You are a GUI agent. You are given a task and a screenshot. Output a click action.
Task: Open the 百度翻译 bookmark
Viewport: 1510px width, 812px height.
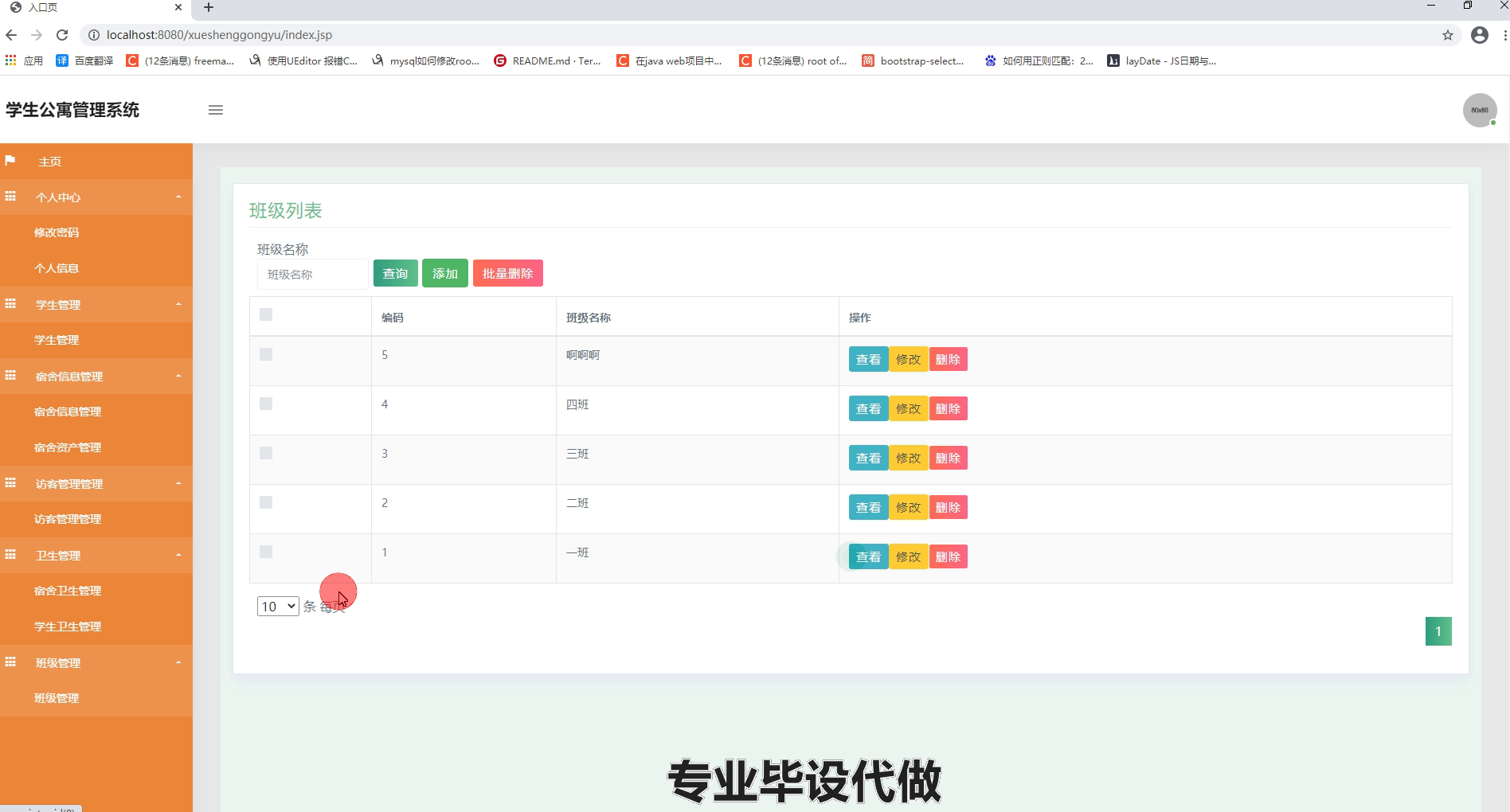coord(84,61)
